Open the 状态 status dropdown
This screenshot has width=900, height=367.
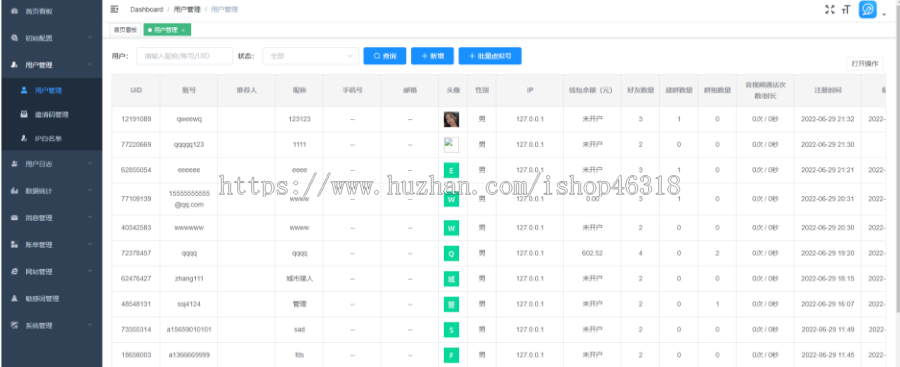[x=311, y=56]
